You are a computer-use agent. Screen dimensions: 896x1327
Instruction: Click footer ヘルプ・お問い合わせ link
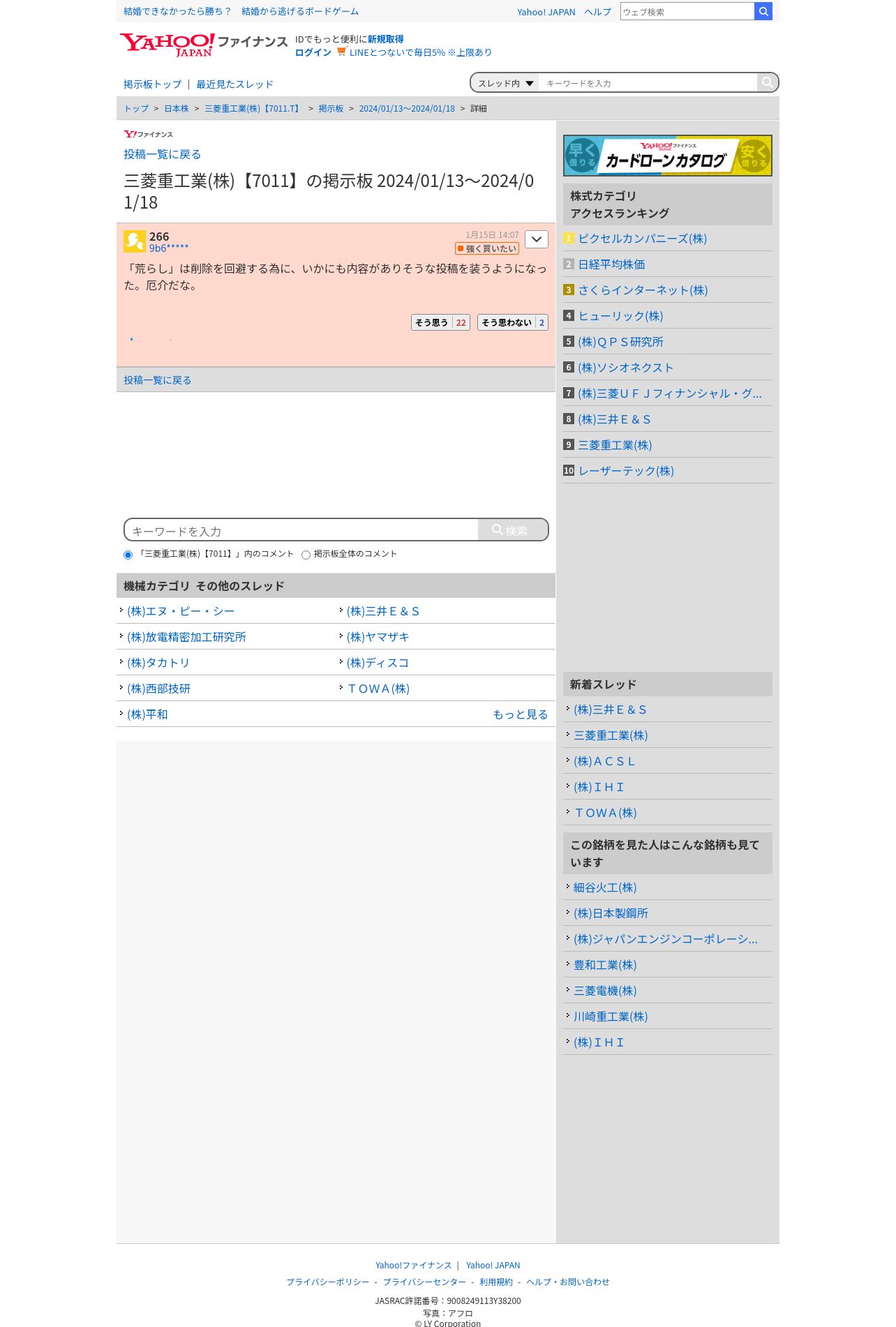(x=568, y=1282)
